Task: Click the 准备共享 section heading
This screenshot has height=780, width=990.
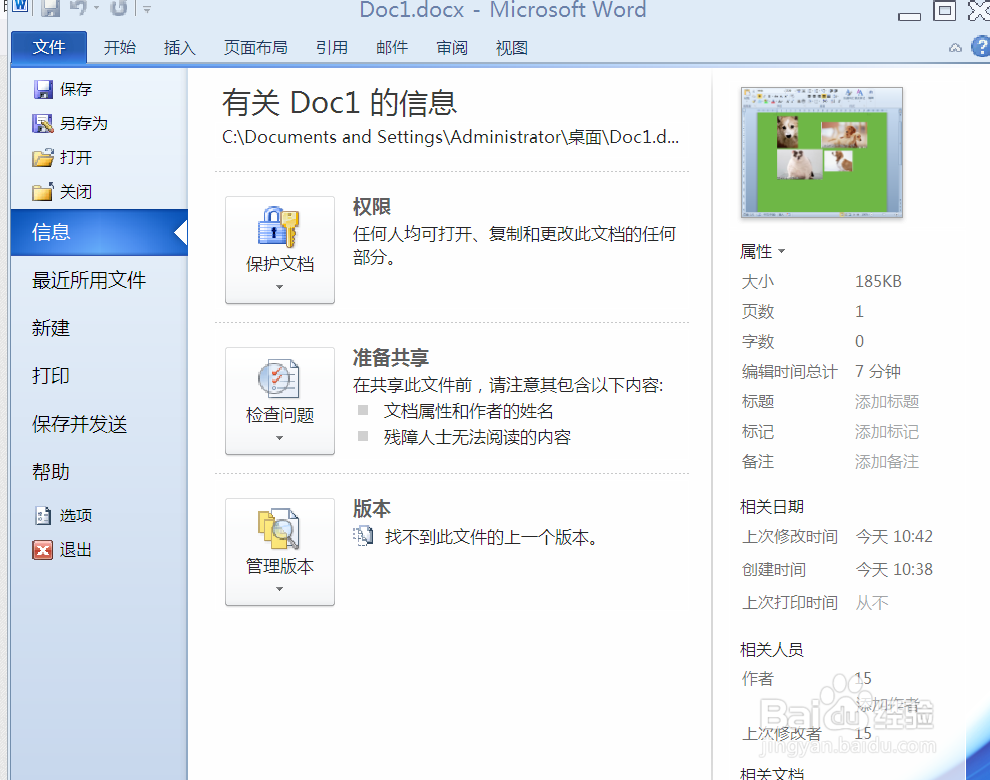Action: (x=391, y=357)
